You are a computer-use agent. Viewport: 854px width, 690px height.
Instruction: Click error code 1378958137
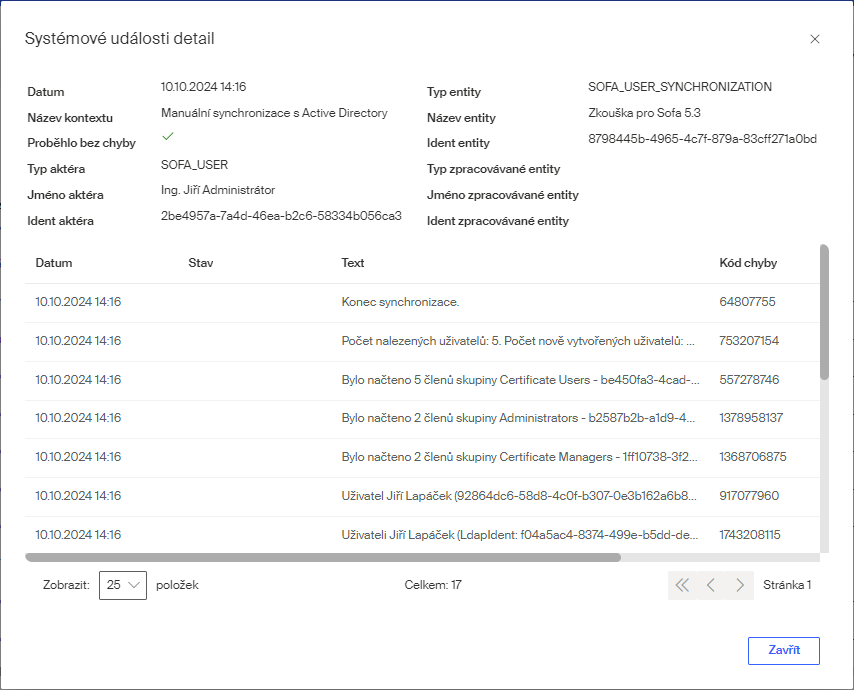tap(751, 418)
